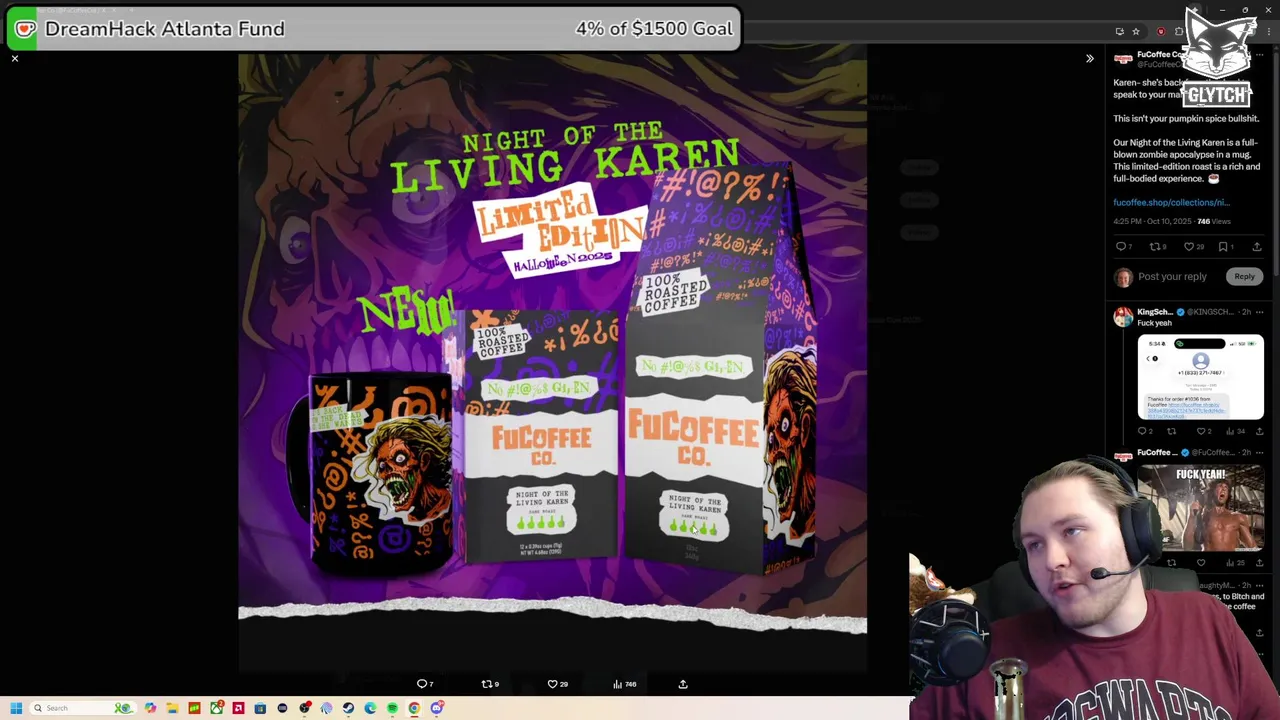
Task: Click the DreamHack Atlanta Fund goal bar
Action: point(372,29)
